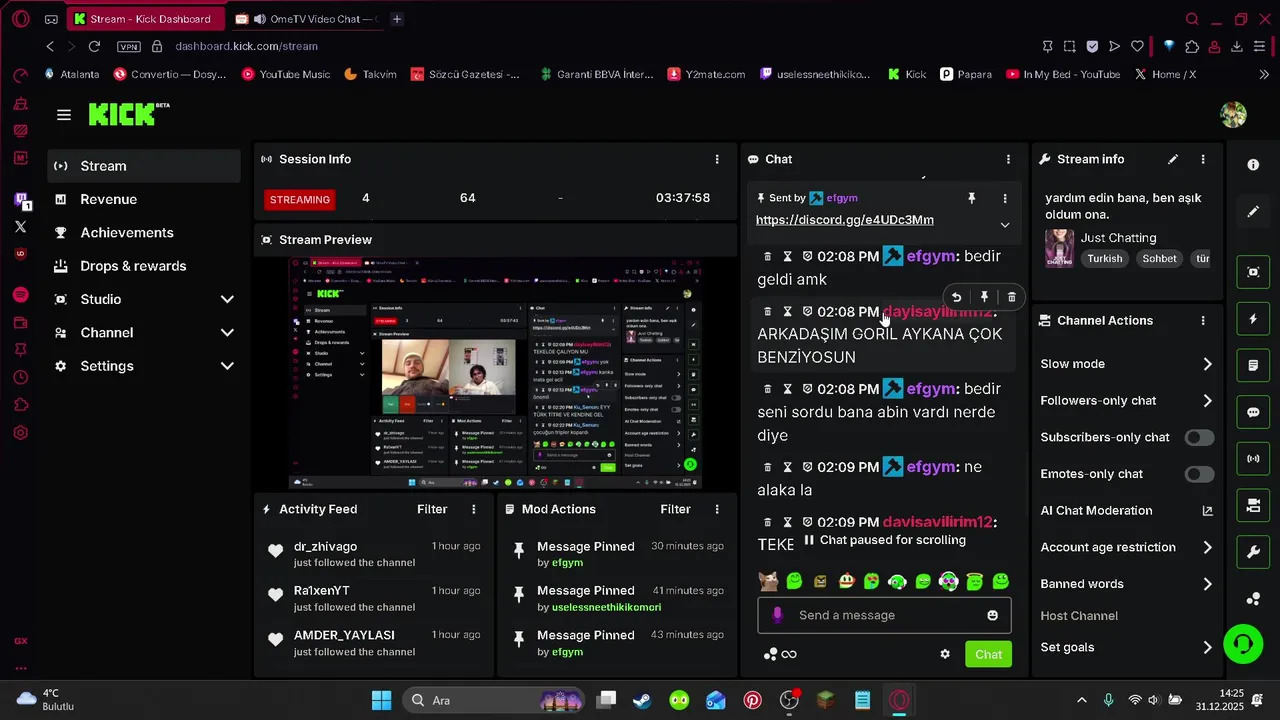Open Activity Feed three-dot options
The height and width of the screenshot is (720, 1280).
(474, 509)
